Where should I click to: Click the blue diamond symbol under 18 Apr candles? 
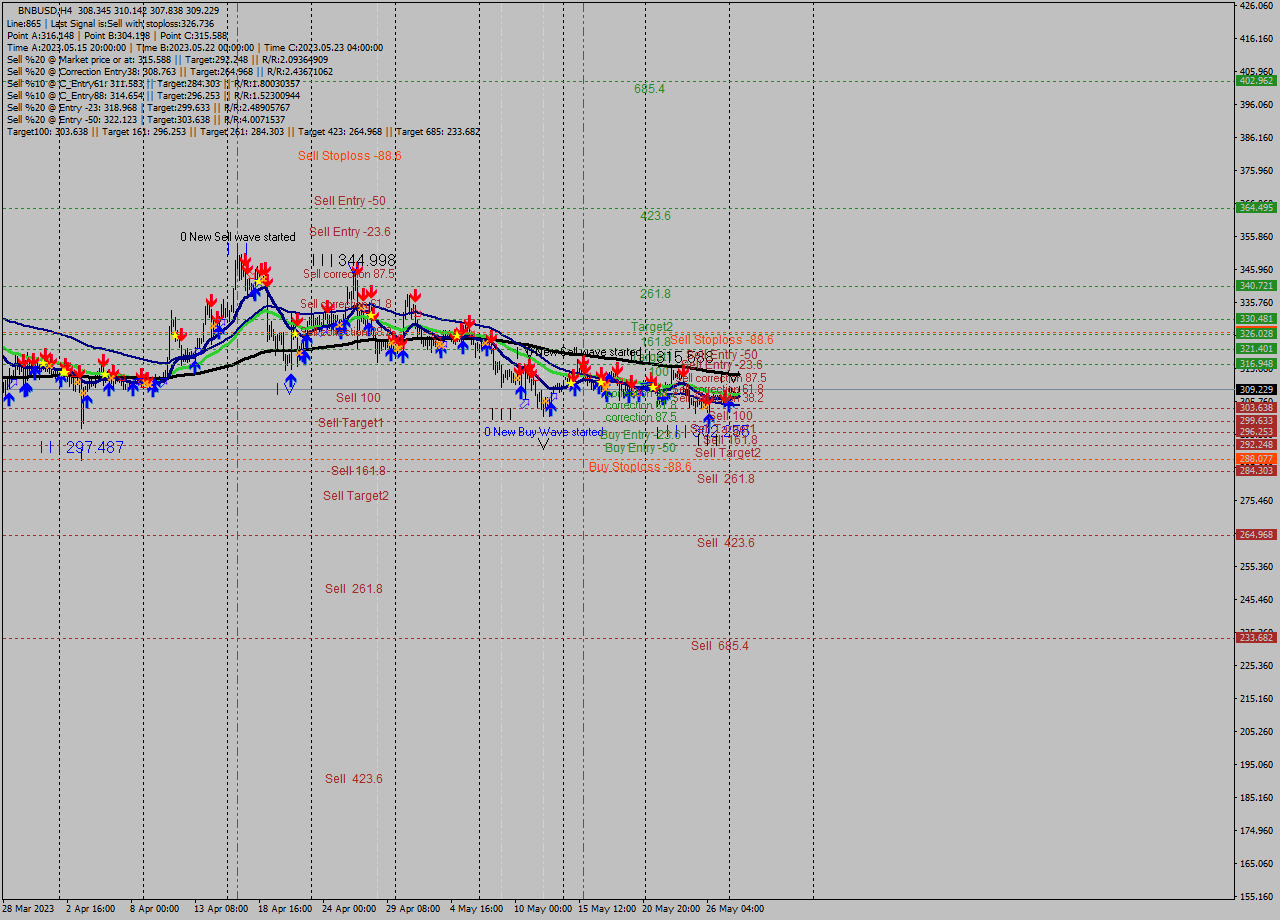[290, 391]
